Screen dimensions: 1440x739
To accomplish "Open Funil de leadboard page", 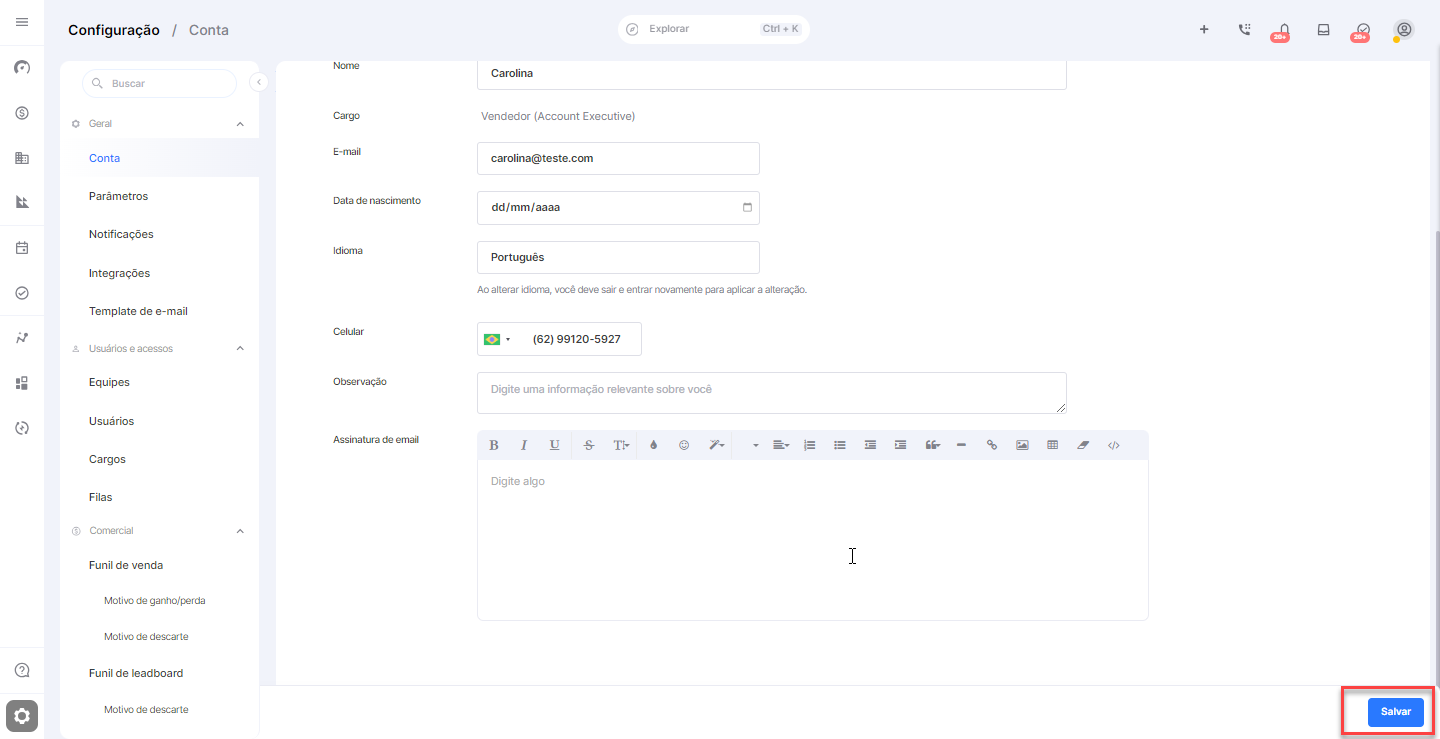I will point(136,673).
